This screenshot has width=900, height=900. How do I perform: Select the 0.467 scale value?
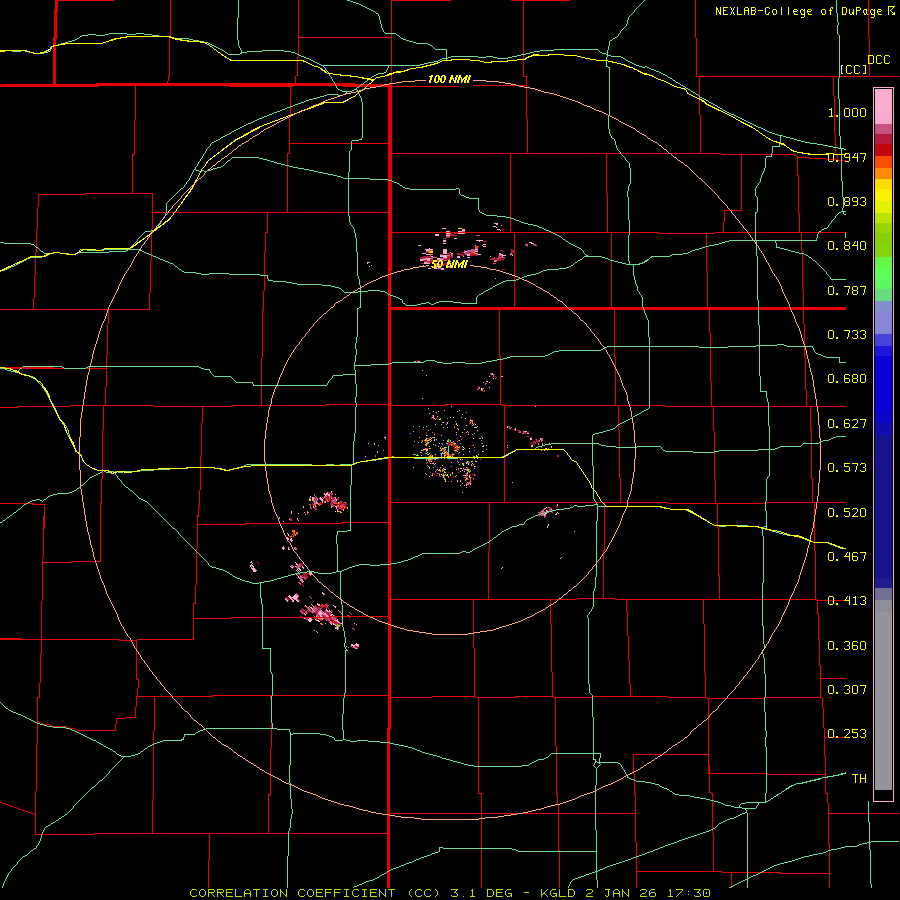(x=847, y=557)
